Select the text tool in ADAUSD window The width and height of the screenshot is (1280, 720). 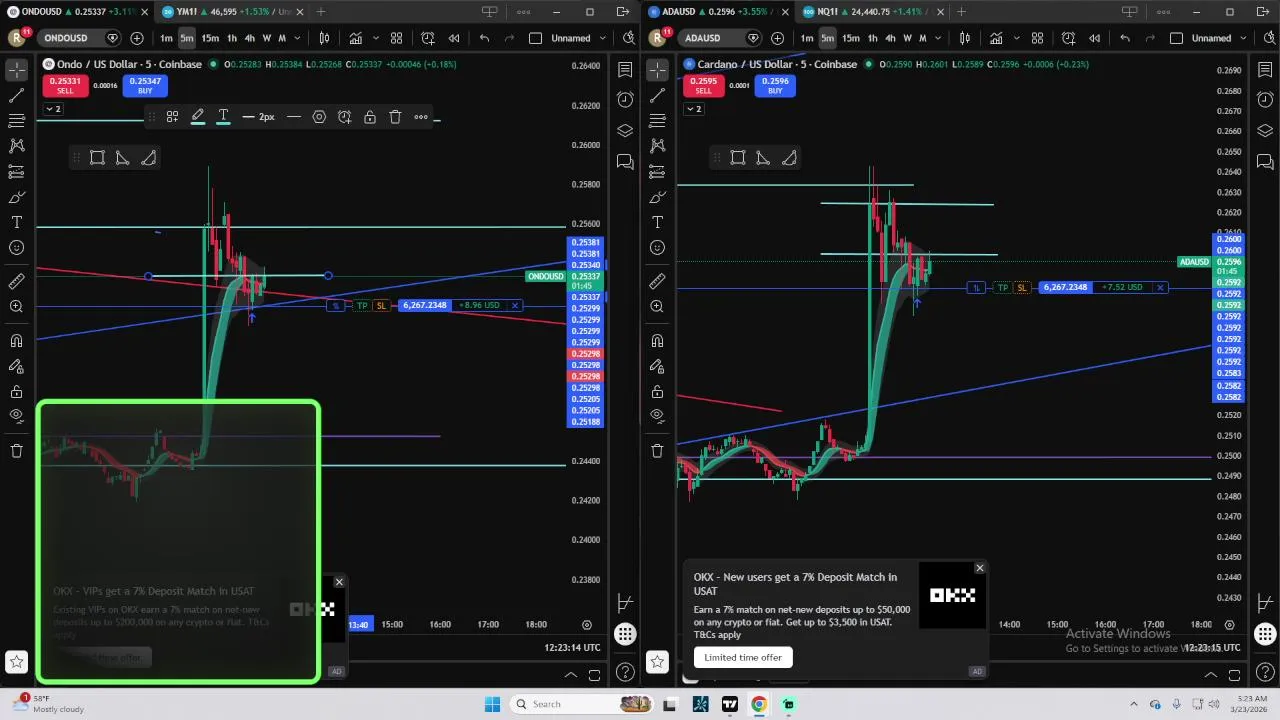(657, 222)
